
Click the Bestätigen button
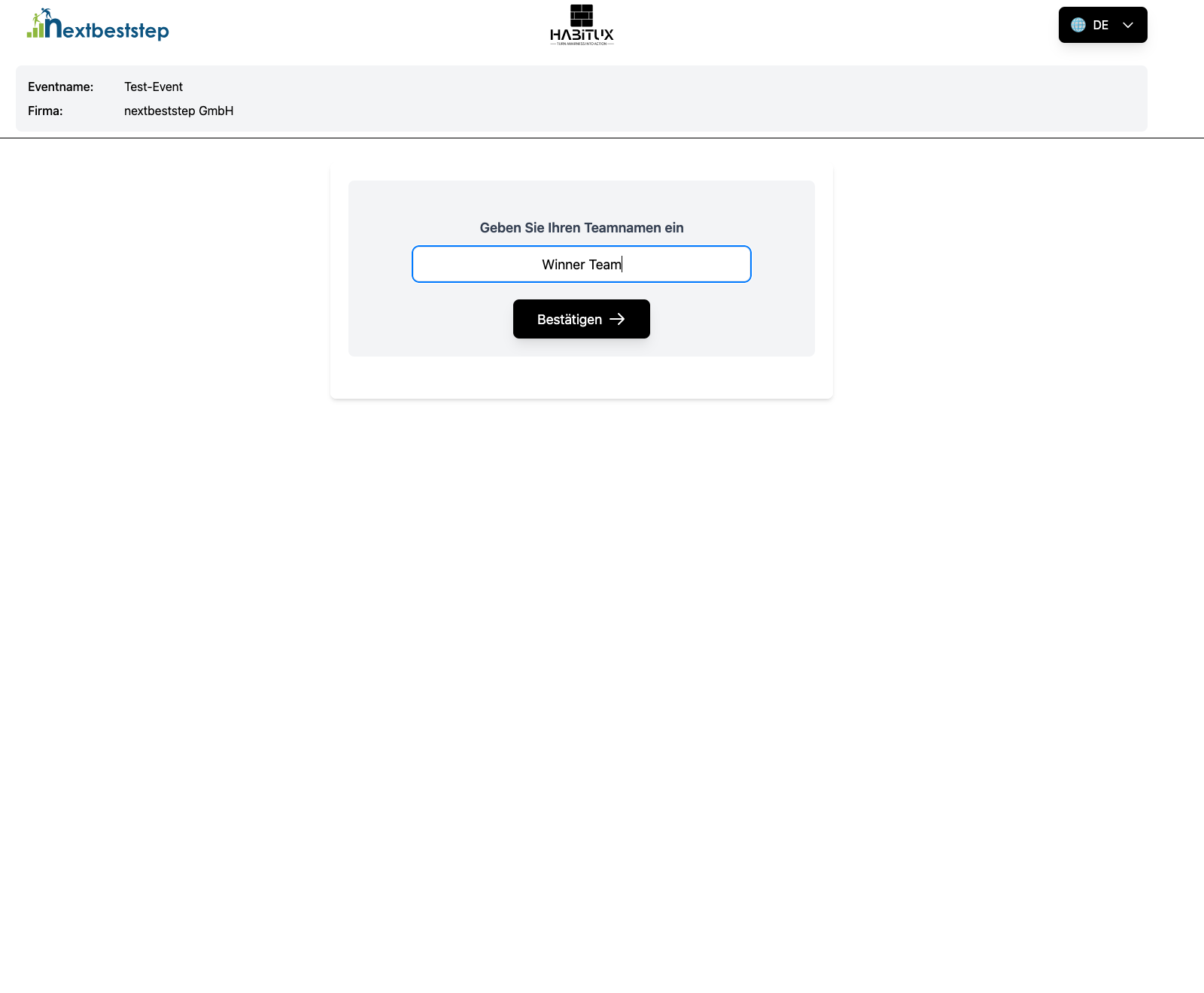[582, 319]
